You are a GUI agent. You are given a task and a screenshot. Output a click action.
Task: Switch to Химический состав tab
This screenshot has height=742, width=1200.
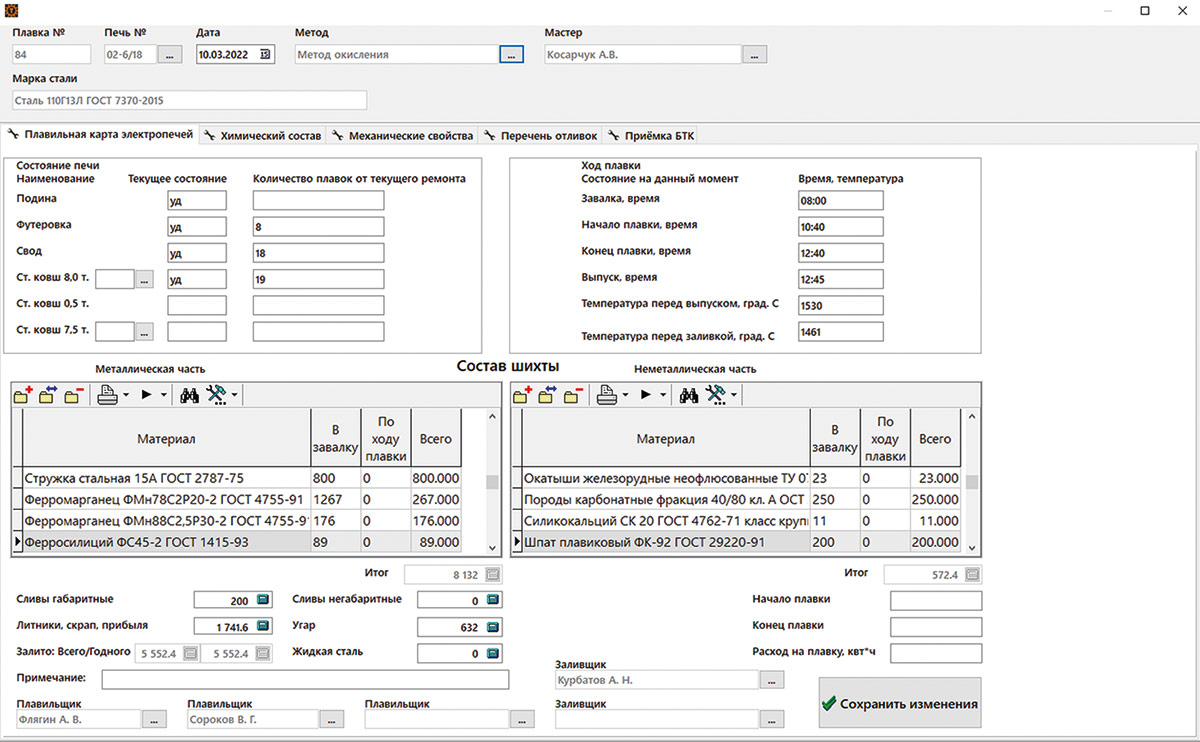pyautogui.click(x=263, y=135)
